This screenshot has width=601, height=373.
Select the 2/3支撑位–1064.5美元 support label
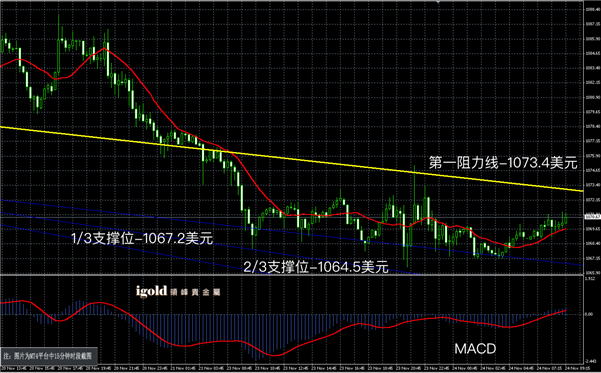tap(316, 266)
